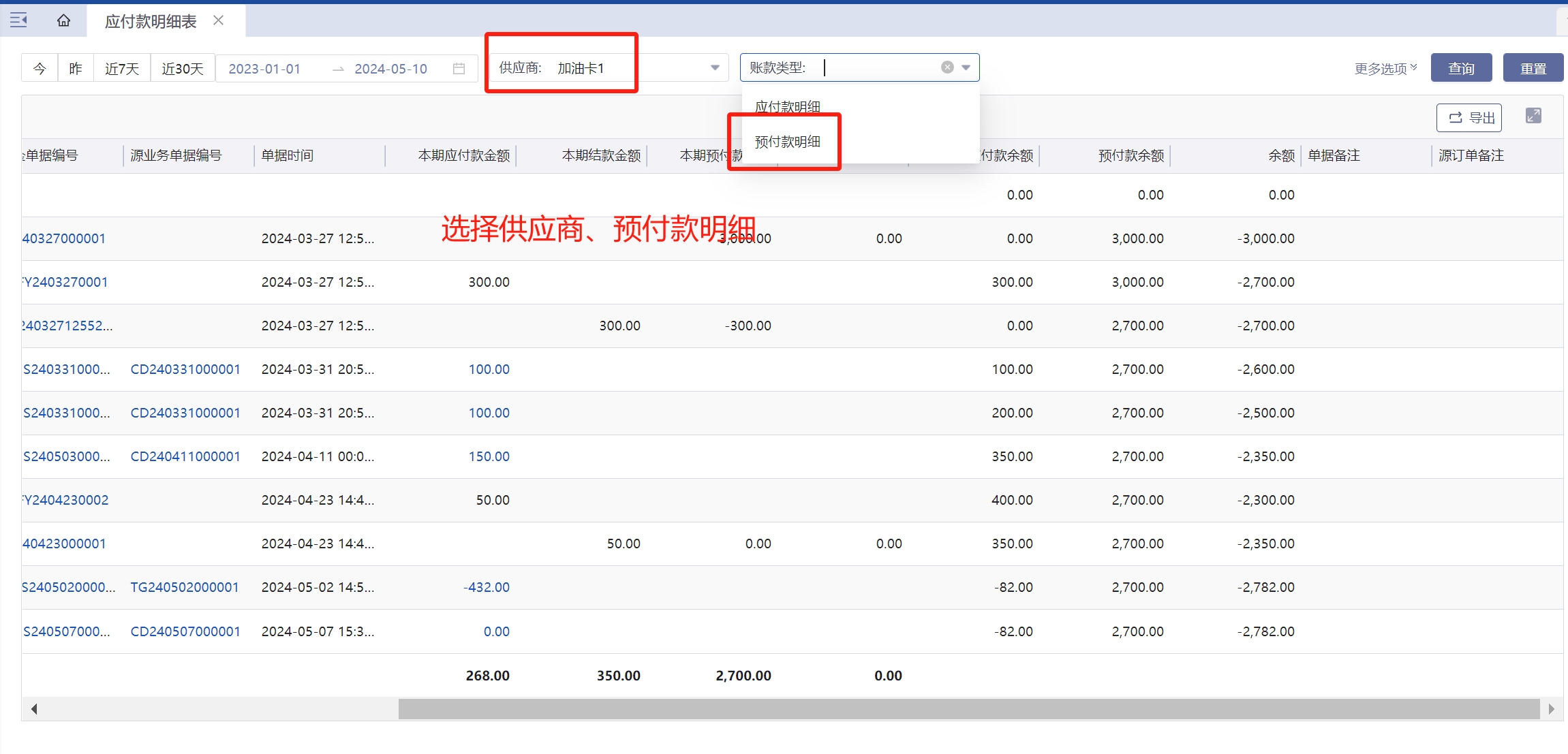Export table with 导出 button
This screenshot has height=754, width=1568.
point(1469,118)
